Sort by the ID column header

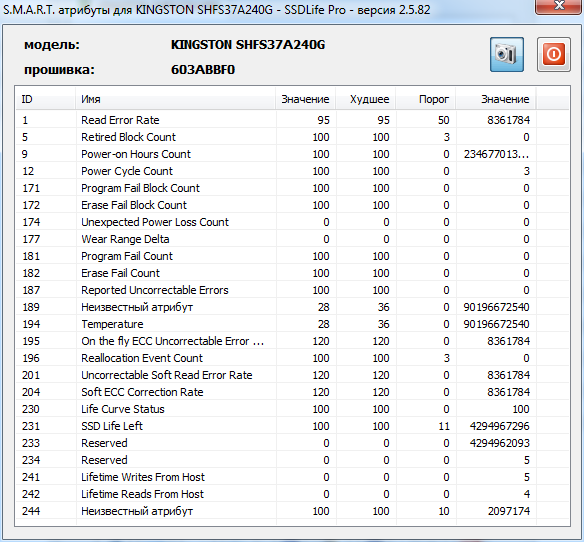pyautogui.click(x=46, y=99)
